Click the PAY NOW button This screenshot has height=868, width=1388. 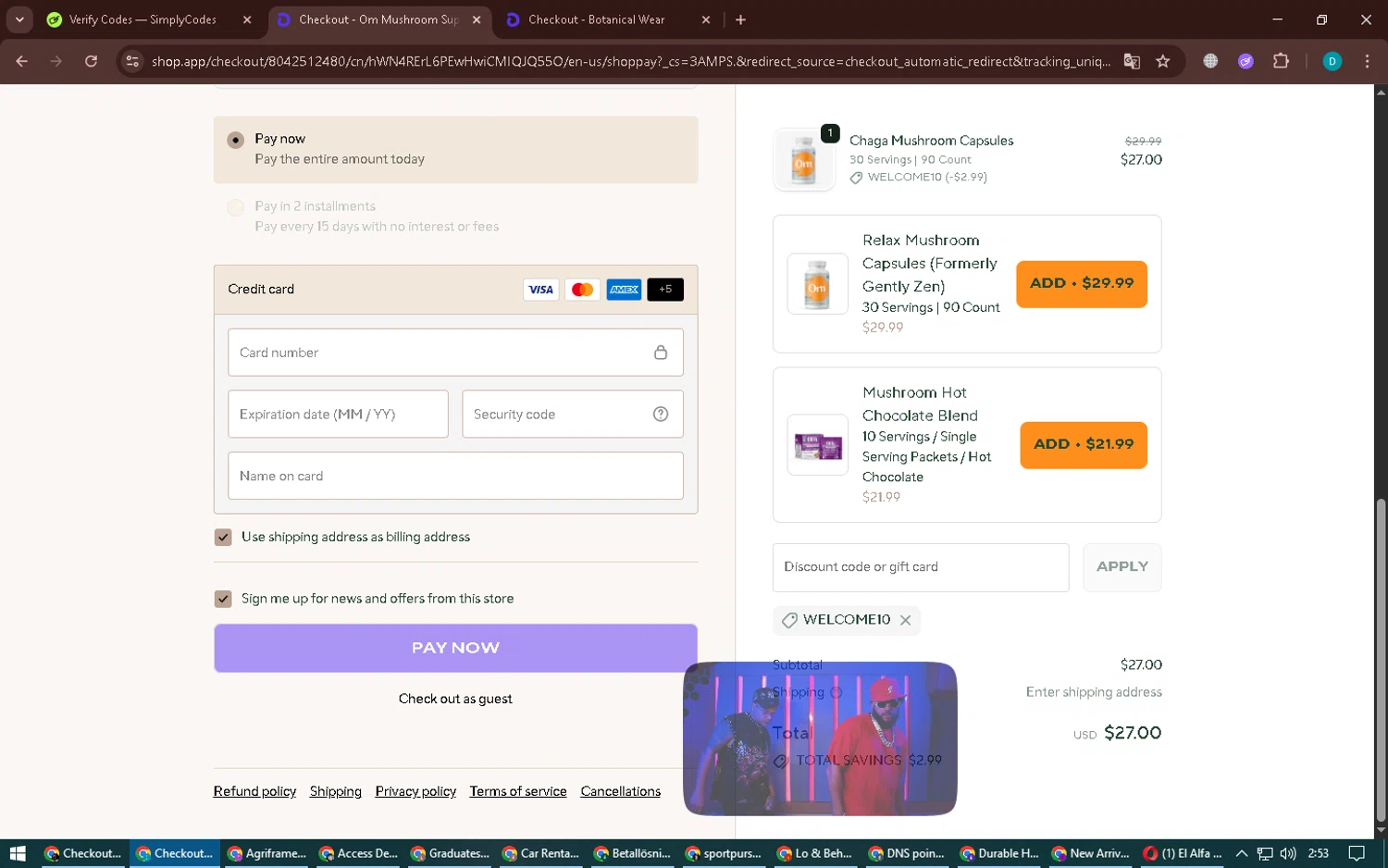tap(455, 648)
